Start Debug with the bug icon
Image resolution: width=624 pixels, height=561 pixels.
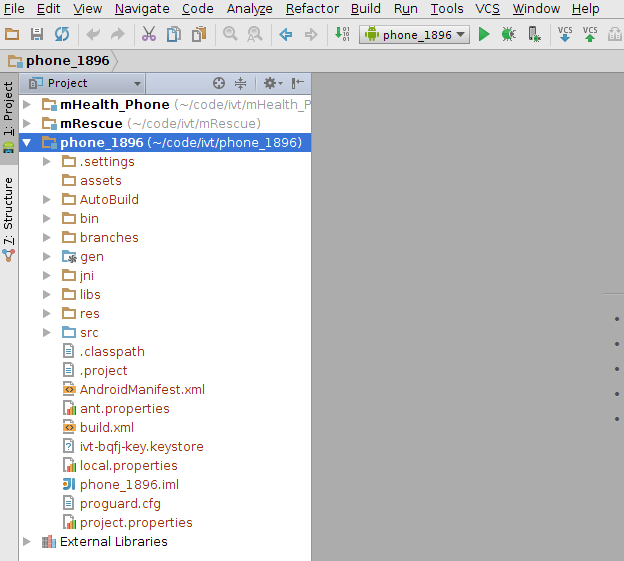509,35
